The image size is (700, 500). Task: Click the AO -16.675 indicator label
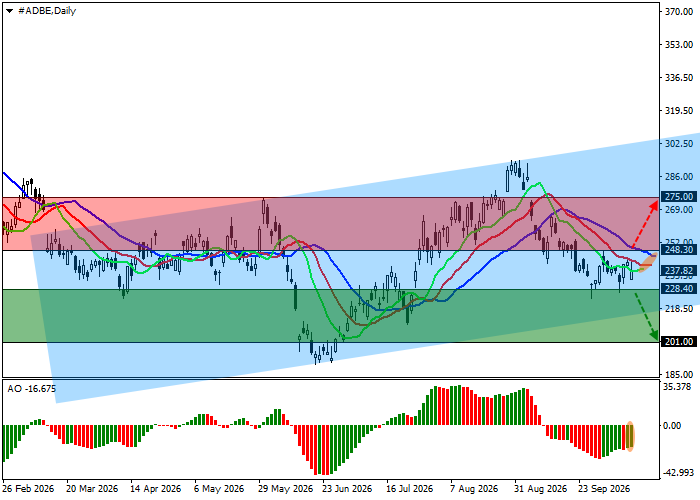[32, 389]
